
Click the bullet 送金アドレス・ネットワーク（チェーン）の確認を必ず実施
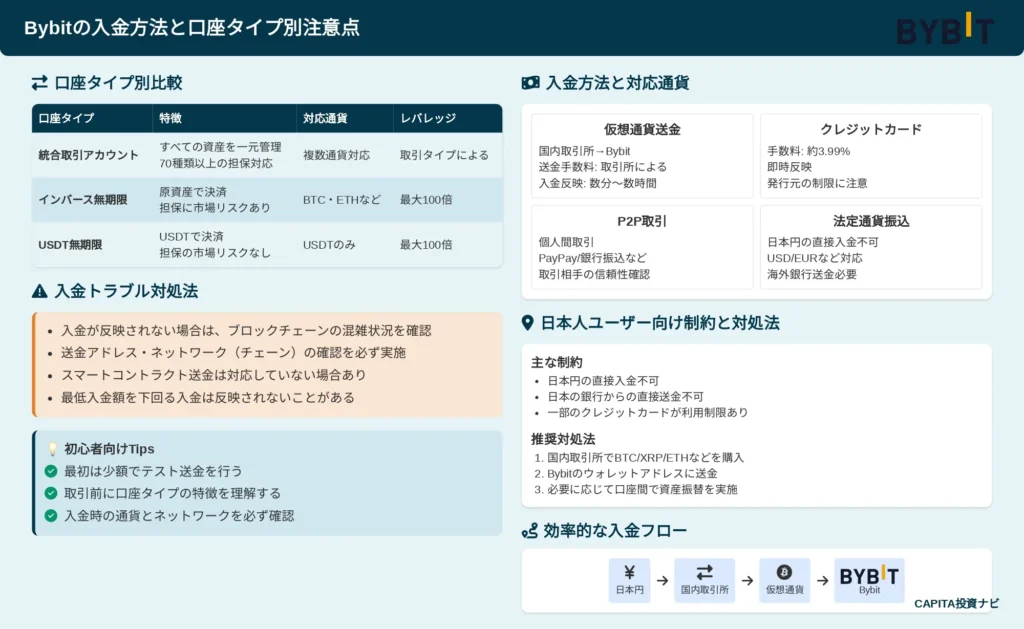233,353
